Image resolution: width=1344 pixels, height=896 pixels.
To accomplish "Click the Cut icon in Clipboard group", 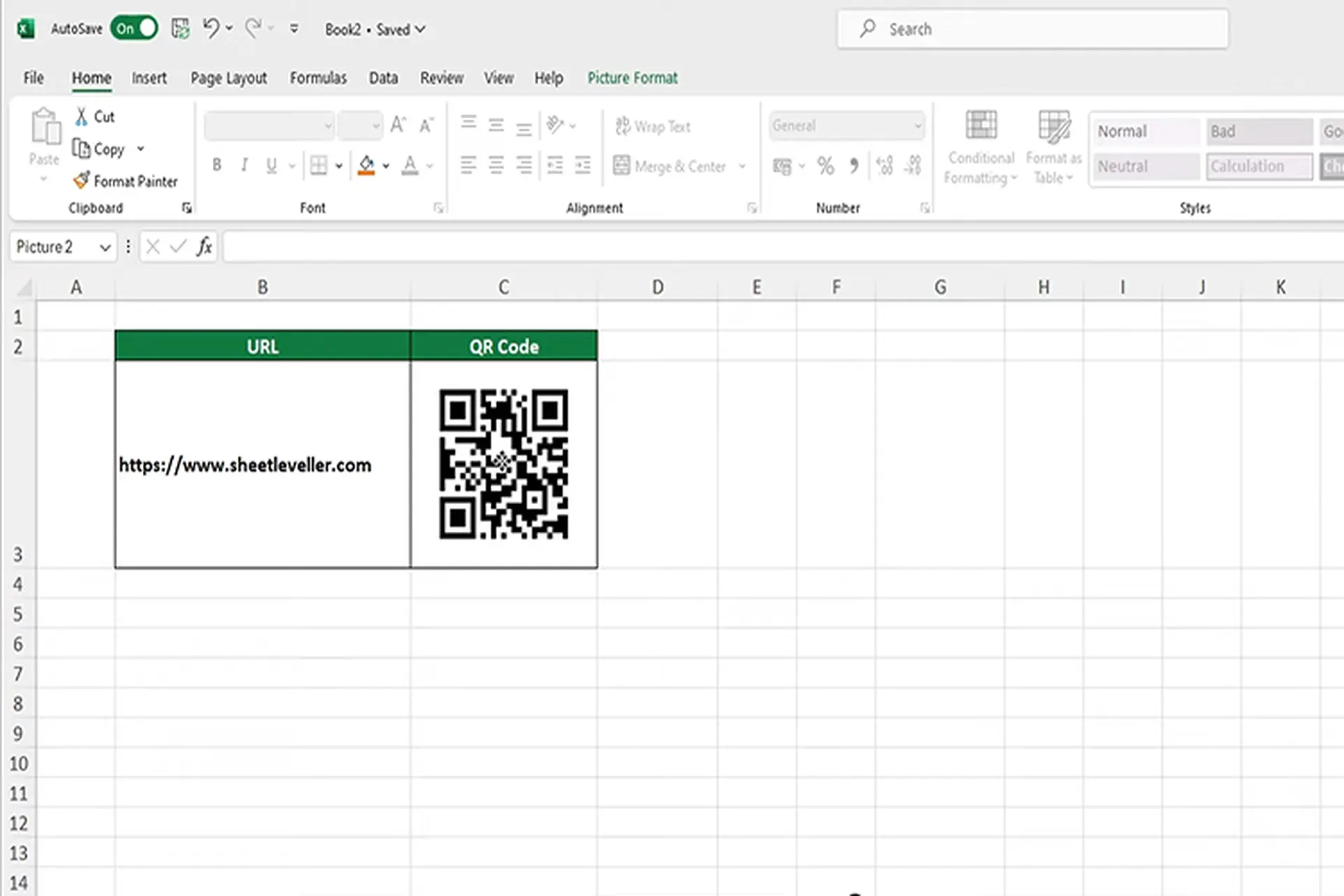I will click(94, 116).
